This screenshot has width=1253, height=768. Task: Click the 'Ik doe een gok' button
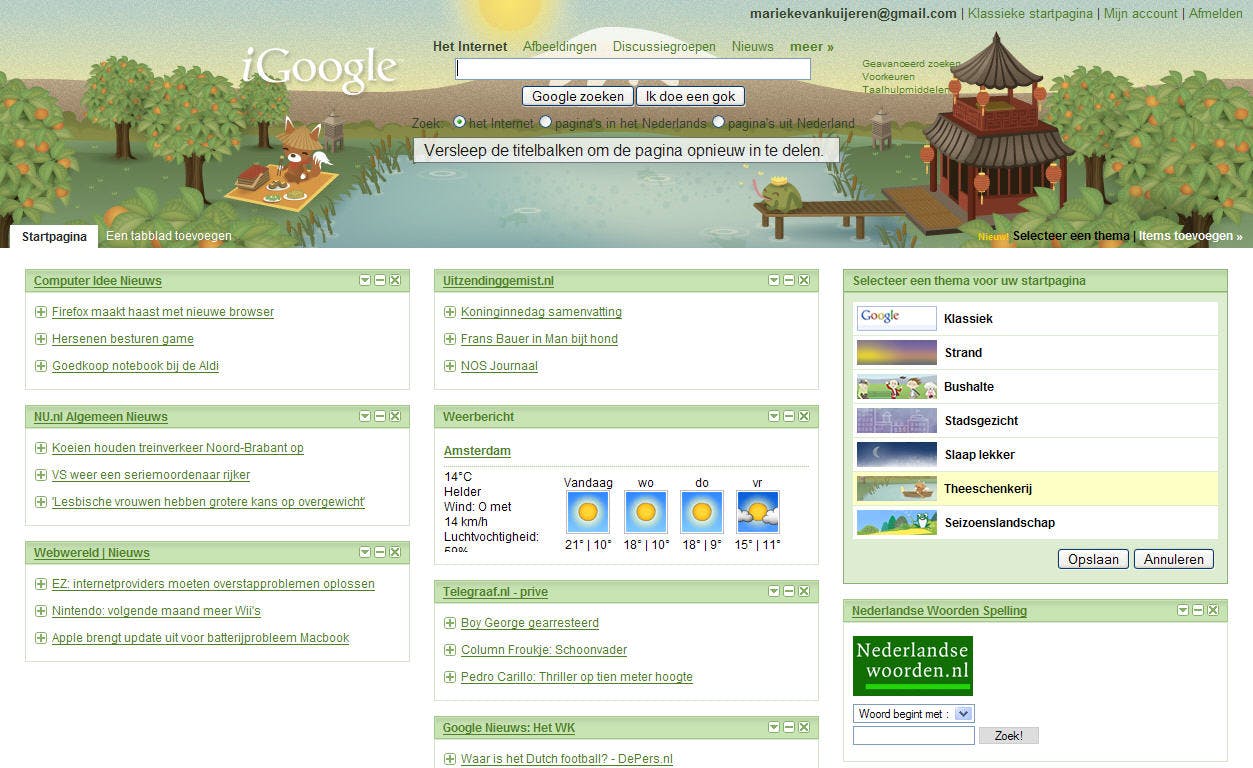[690, 96]
